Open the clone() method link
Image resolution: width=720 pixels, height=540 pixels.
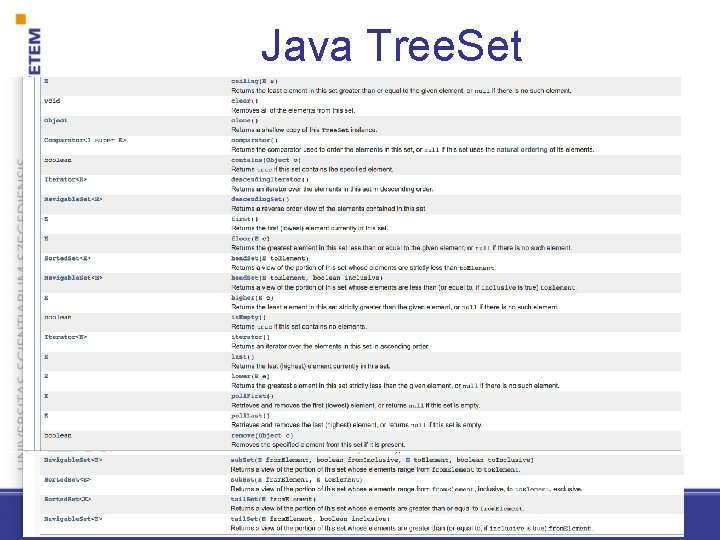click(x=244, y=121)
